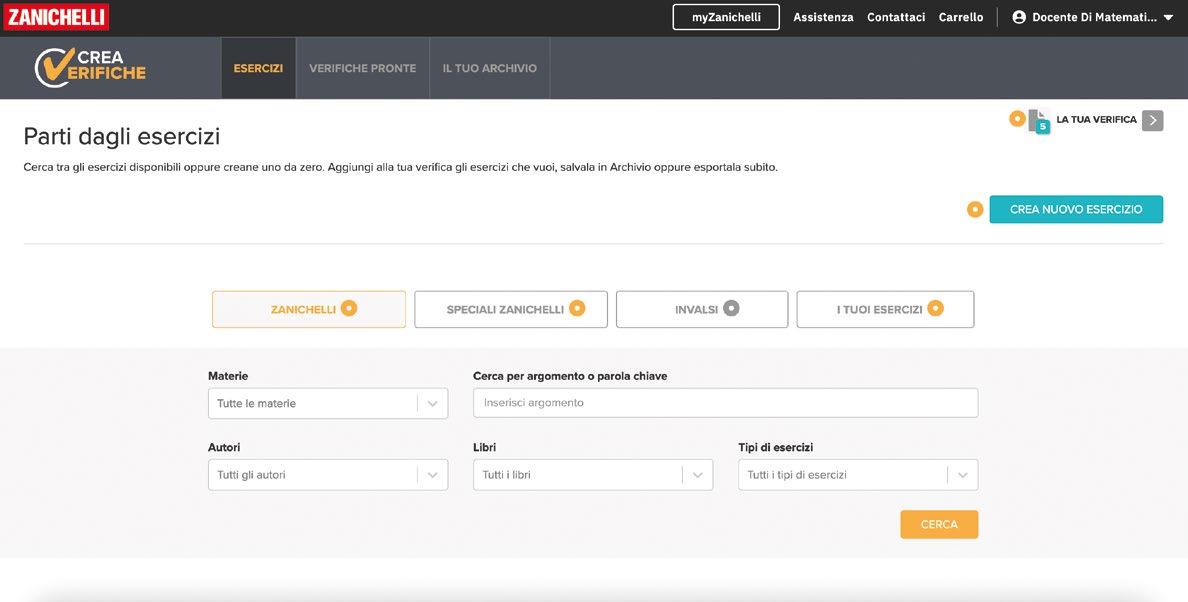Select the I Tuoi Esercizi option
This screenshot has width=1188, height=602.
point(885,310)
